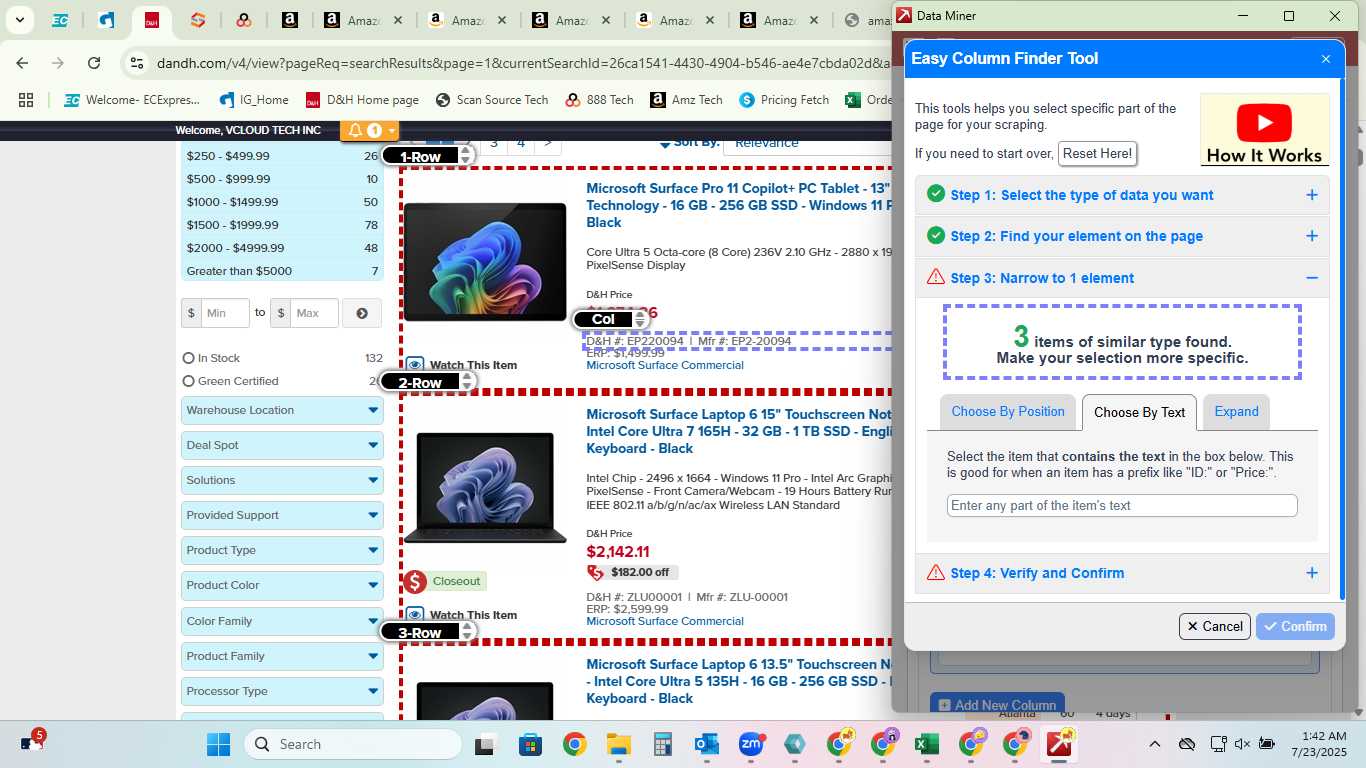Image resolution: width=1366 pixels, height=768 pixels.
Task: Switch to the EC pinned tab
Action: 60,20
